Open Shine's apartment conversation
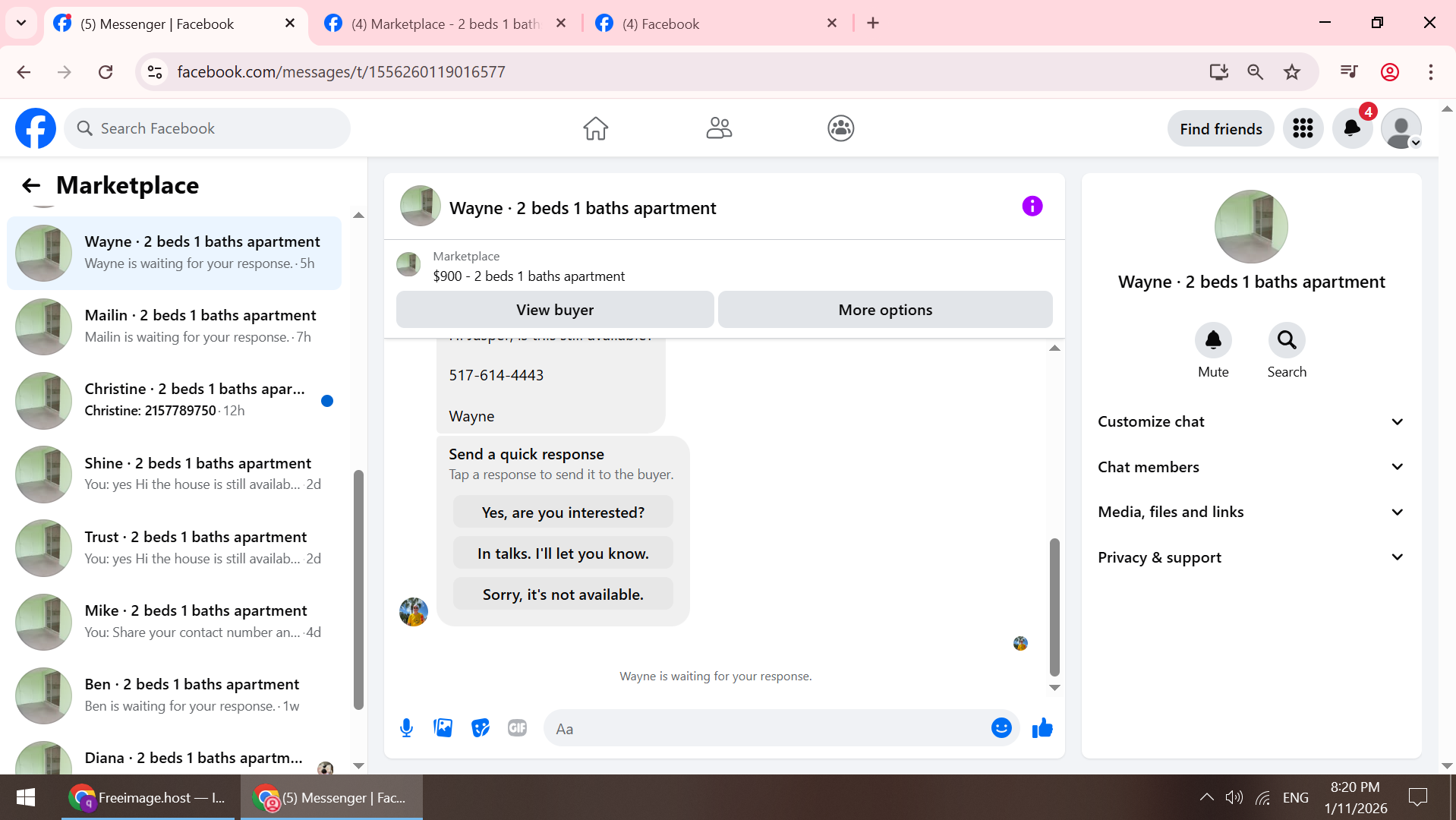Viewport: 1456px width, 820px height. tap(175, 474)
